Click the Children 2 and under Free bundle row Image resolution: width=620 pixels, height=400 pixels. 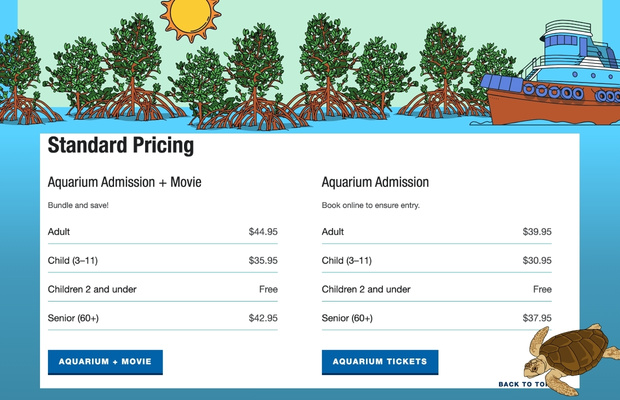[x=162, y=290]
